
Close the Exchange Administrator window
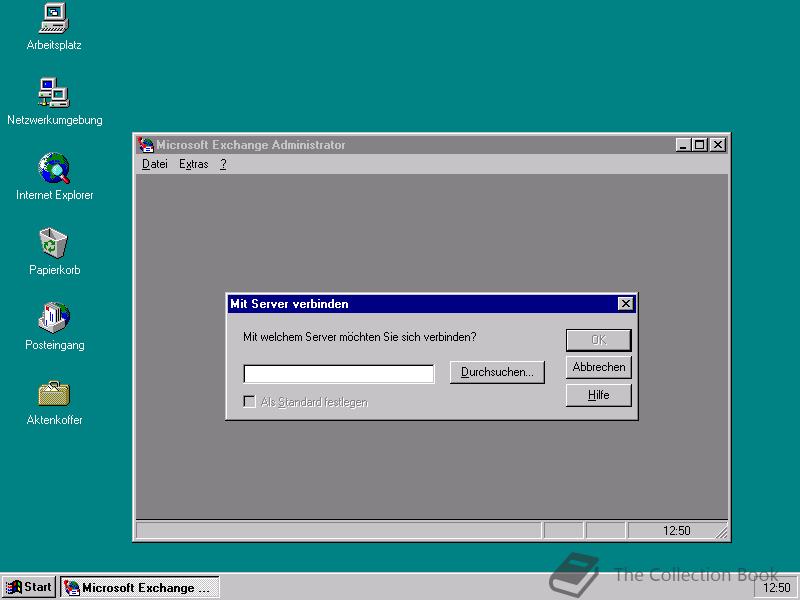click(717, 145)
